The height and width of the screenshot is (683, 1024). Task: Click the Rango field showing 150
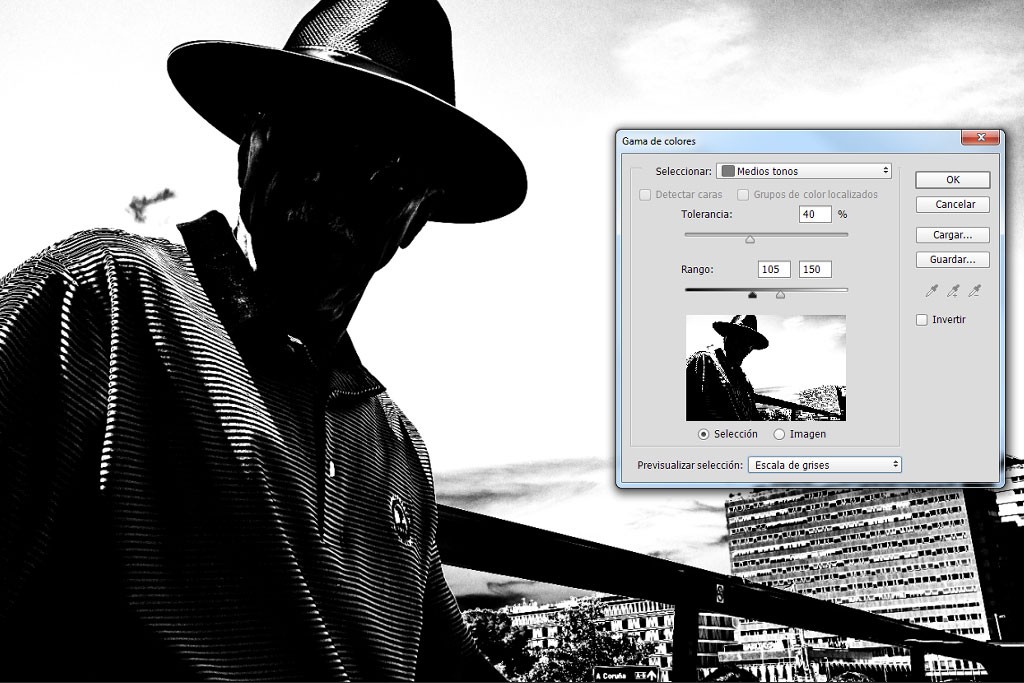[815, 269]
